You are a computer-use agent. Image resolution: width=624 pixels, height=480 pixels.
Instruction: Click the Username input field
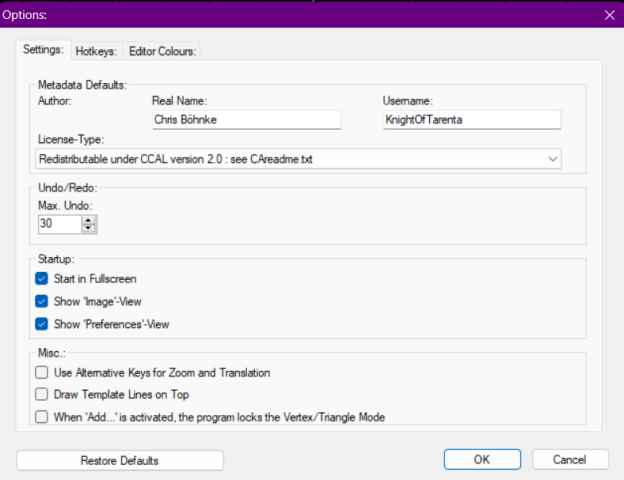(472, 120)
